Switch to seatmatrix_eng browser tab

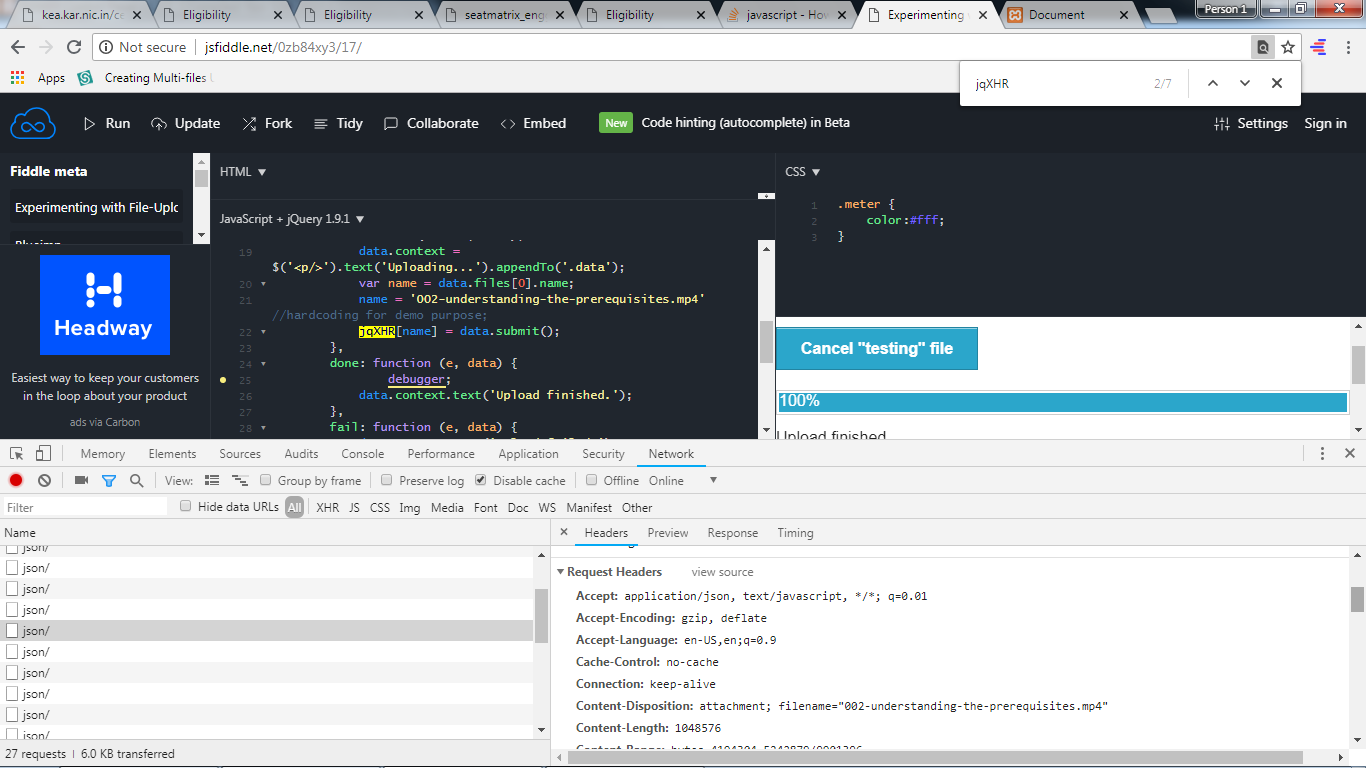pyautogui.click(x=502, y=15)
